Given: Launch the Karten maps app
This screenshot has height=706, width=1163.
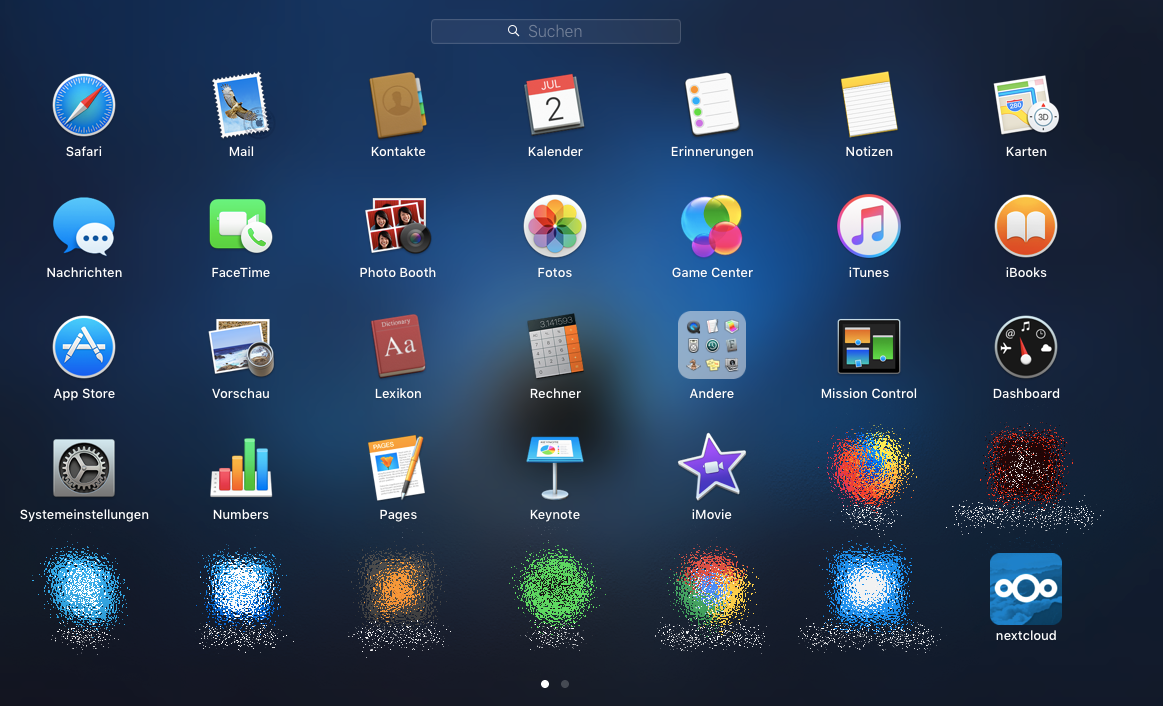Looking at the screenshot, I should coord(1026,105).
